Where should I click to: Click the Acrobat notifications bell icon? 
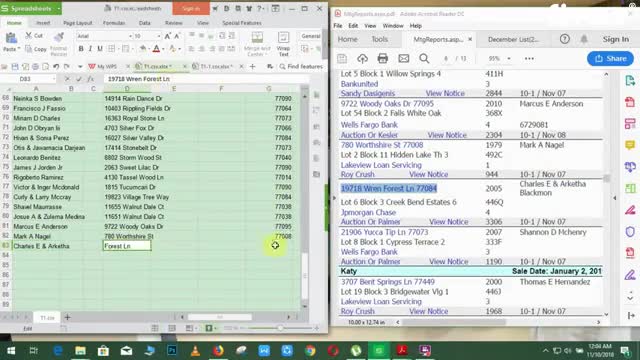[x=584, y=39]
